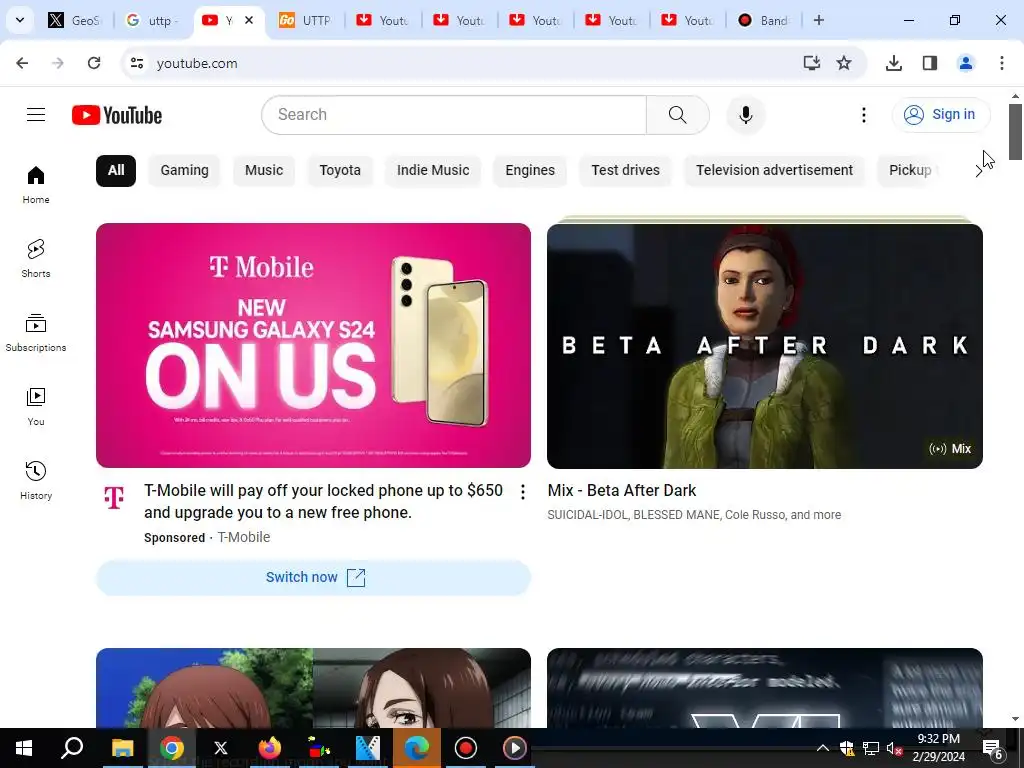This screenshot has height=768, width=1024.
Task: Open the tab search dropdown
Action: pos(20,20)
